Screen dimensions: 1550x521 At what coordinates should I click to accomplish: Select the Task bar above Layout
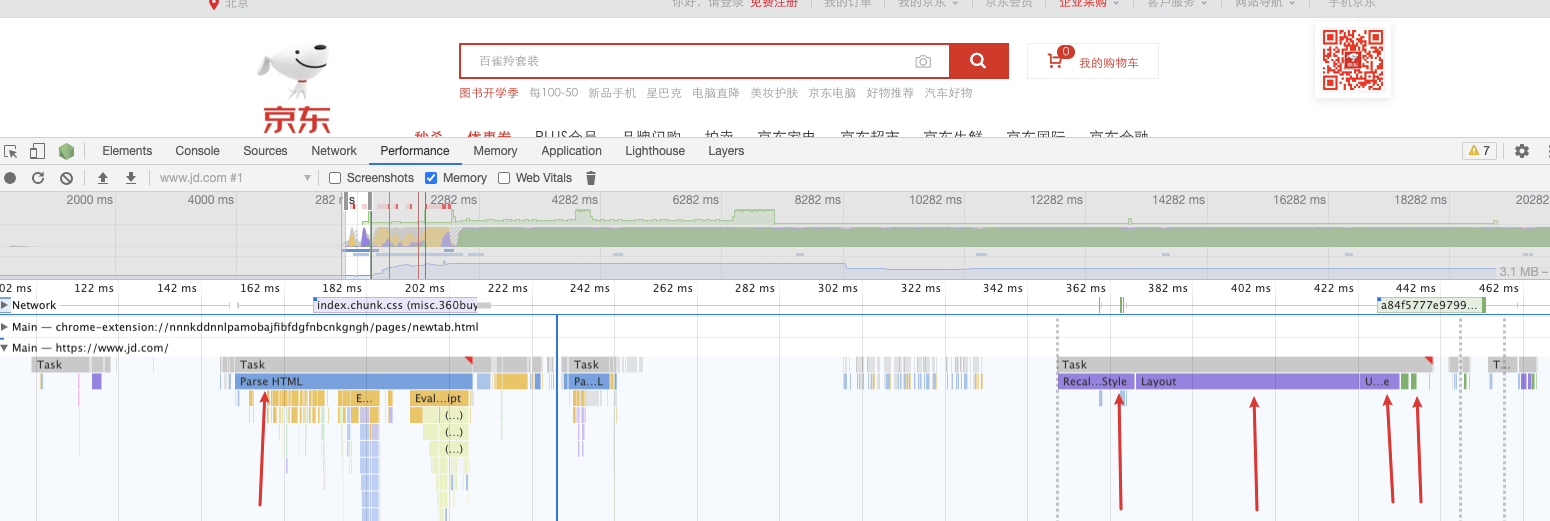coord(1245,364)
